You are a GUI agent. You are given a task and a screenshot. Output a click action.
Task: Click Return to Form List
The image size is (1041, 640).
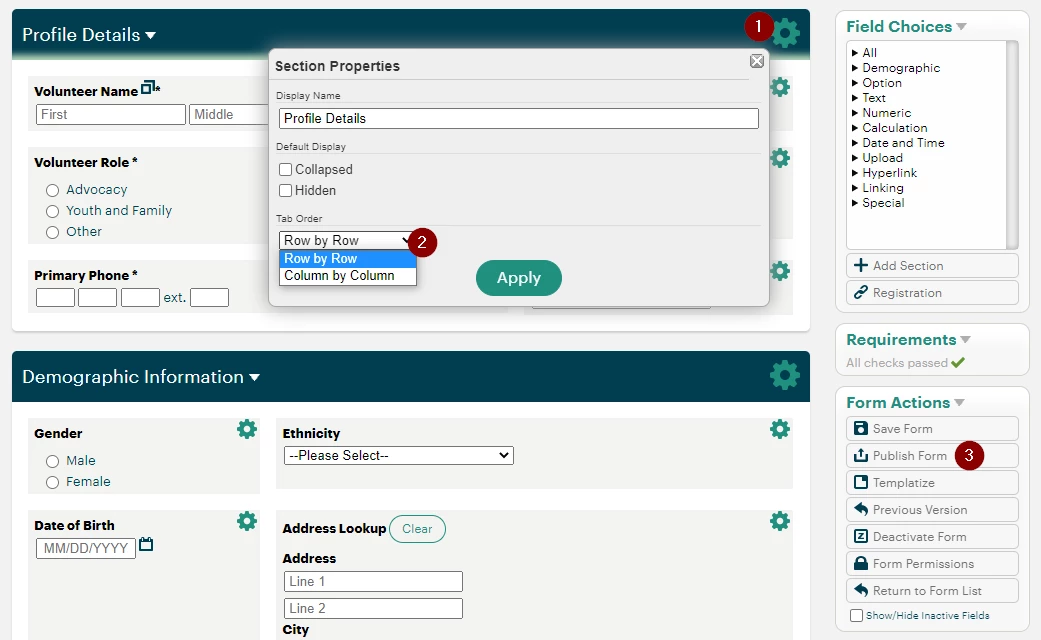coord(932,591)
